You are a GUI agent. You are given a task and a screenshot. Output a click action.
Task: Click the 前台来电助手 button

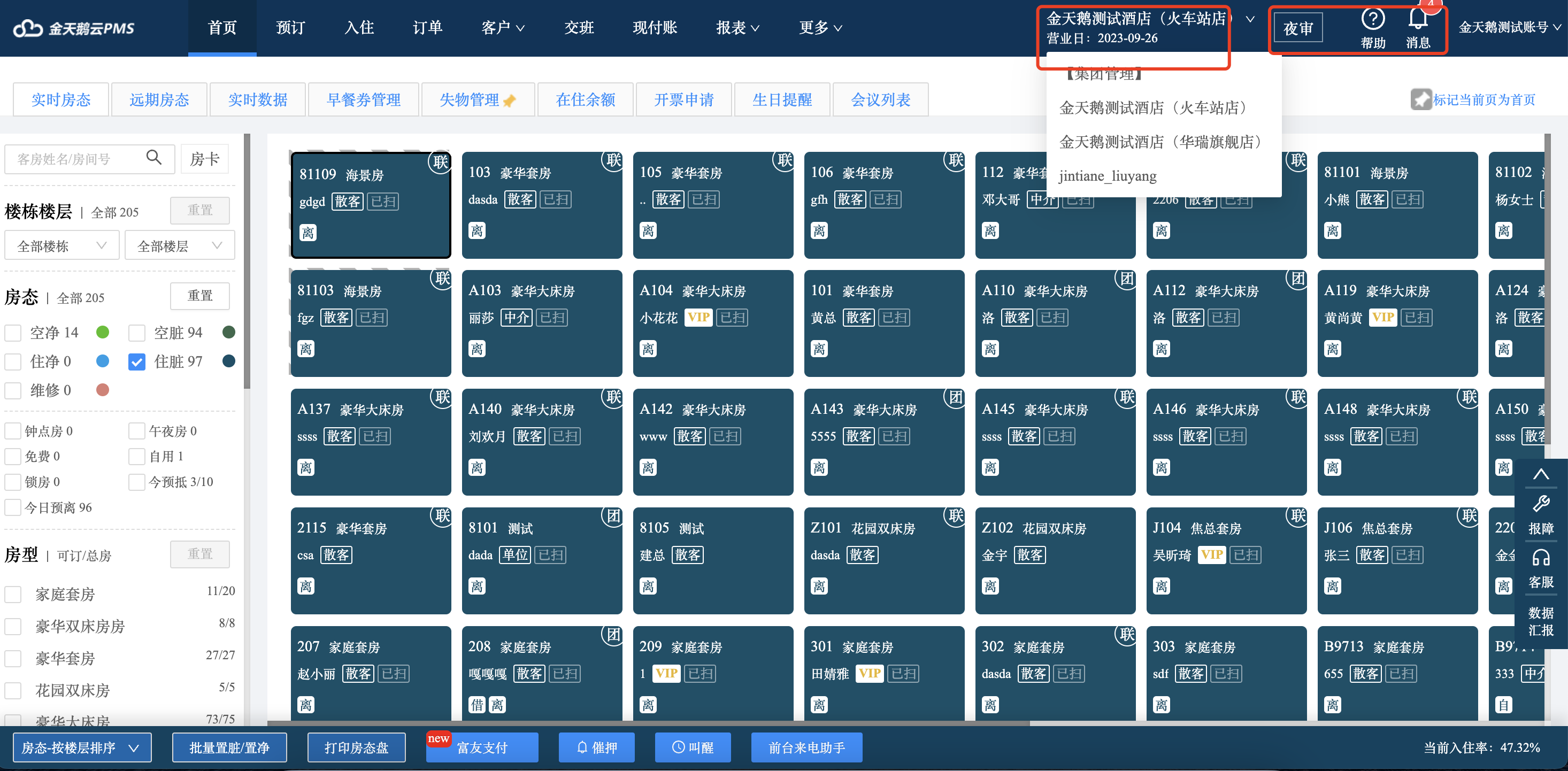point(806,747)
